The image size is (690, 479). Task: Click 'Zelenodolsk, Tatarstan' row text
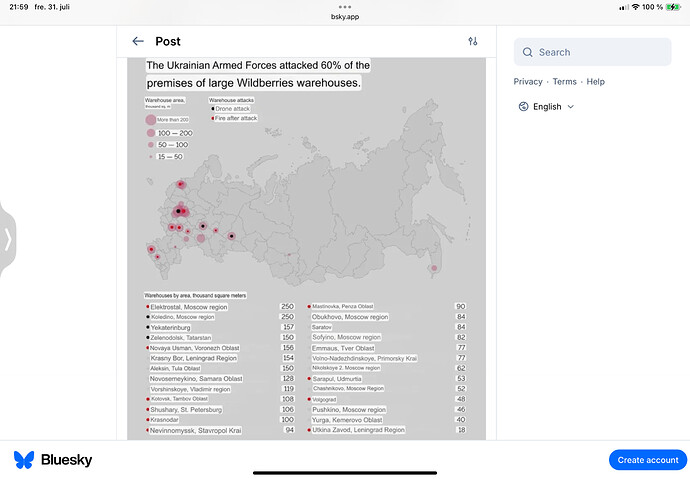[180, 338]
